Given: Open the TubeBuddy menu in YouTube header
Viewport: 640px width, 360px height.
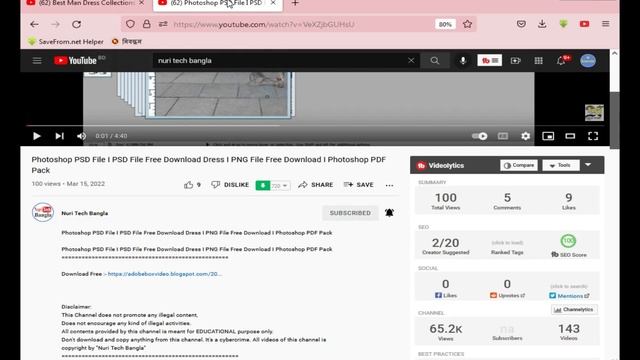Looking at the screenshot, I should point(489,60).
